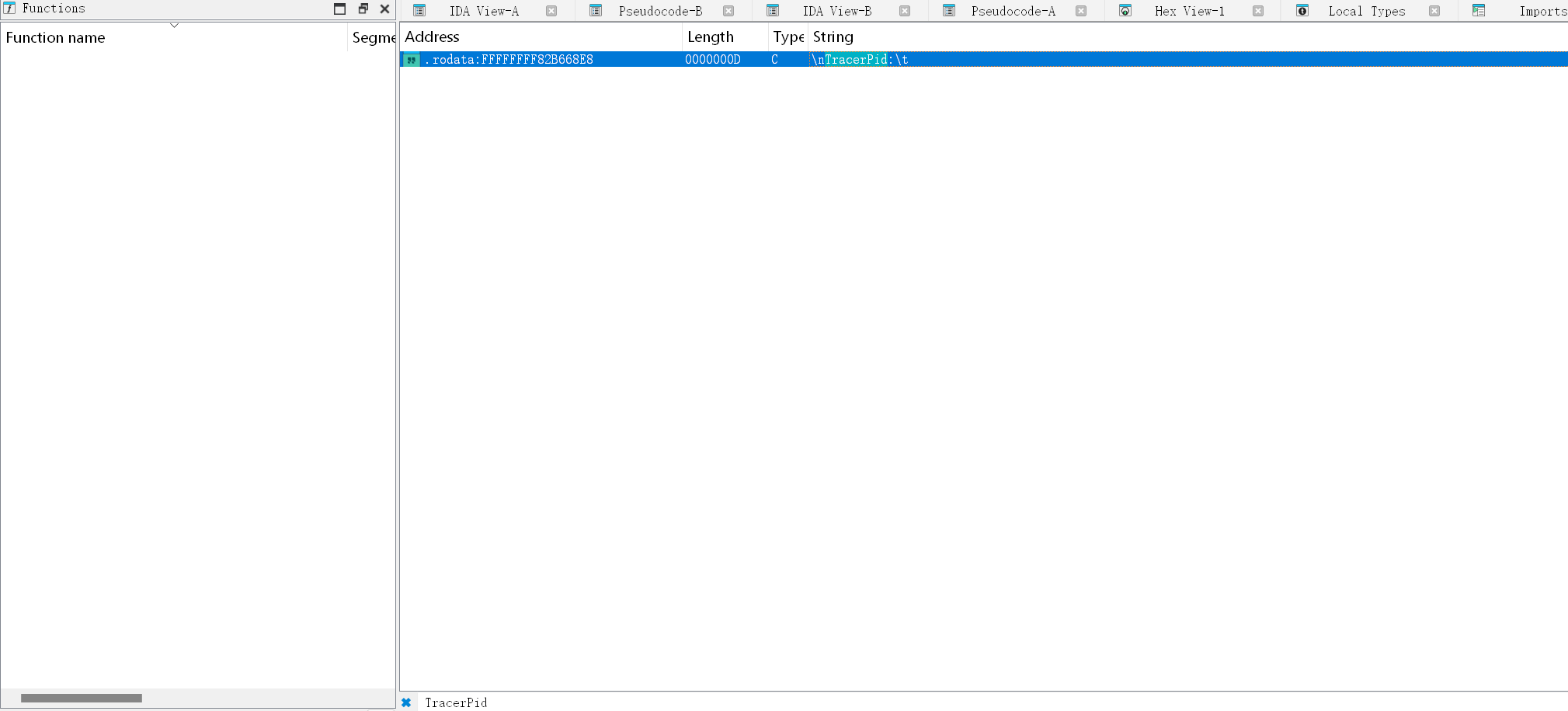Open the Pseudocode-A tab

[x=1013, y=11]
